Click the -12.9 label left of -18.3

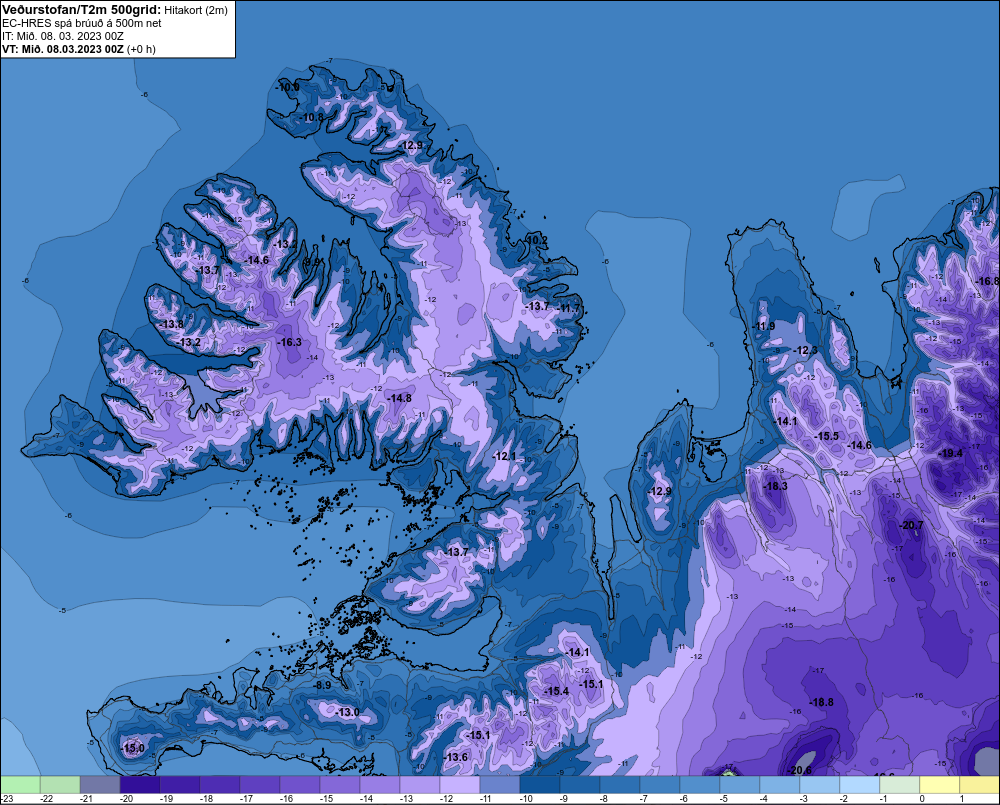click(x=659, y=491)
